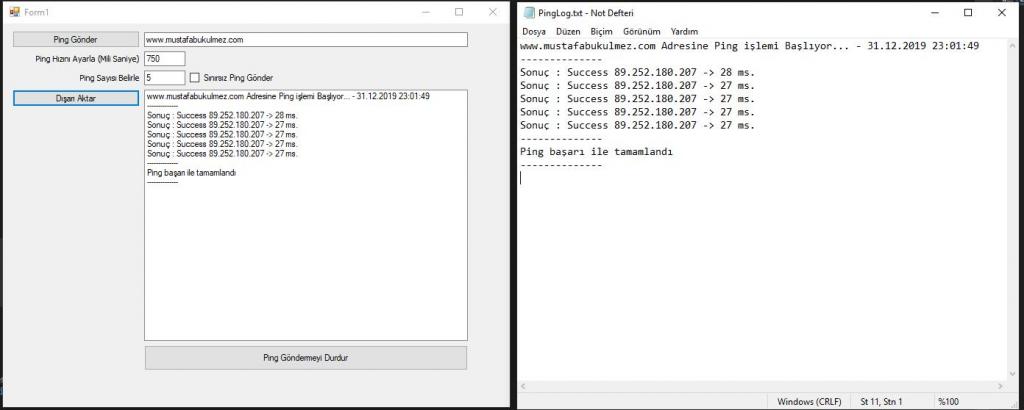Focus the address field containing www.mustafabukulmez.com

click(x=306, y=40)
